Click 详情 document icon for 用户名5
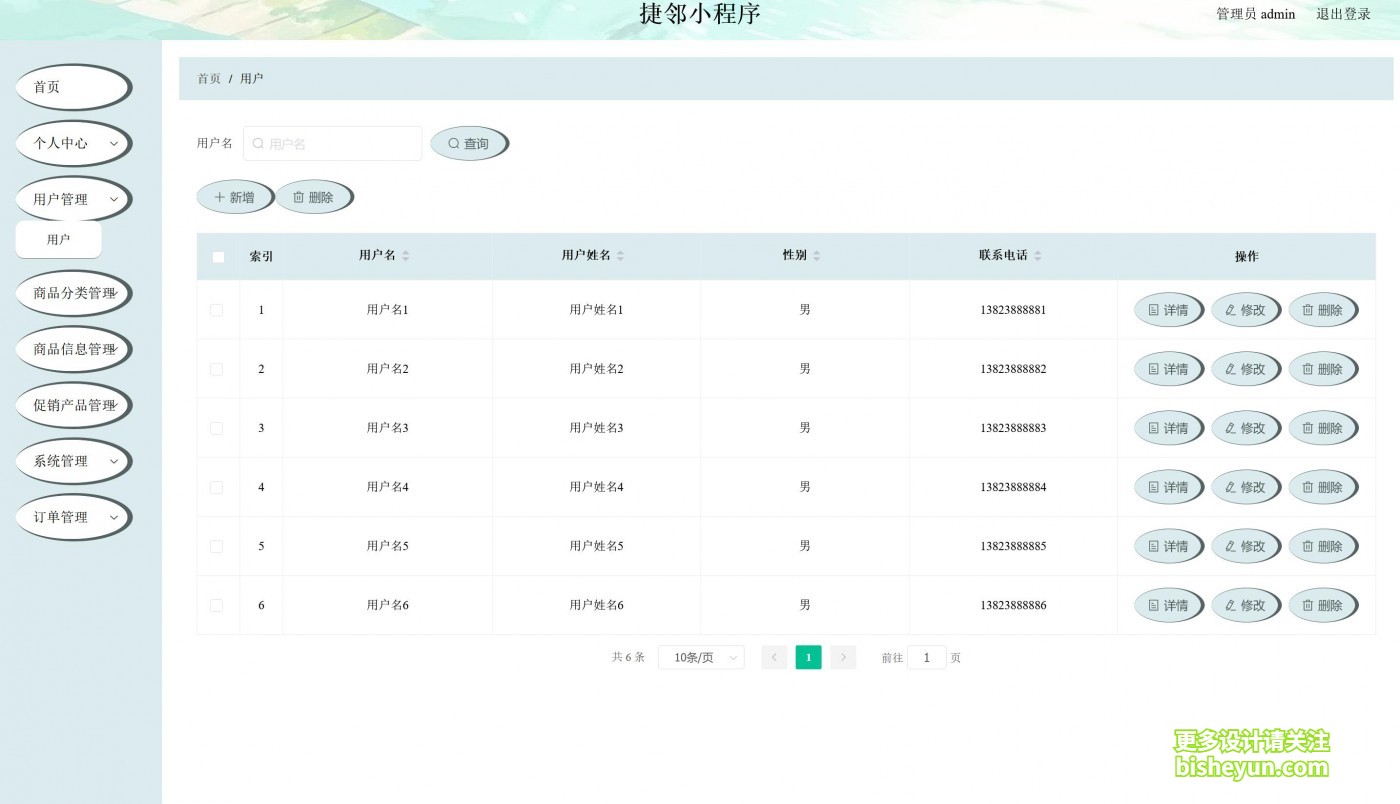The image size is (1400, 804). [x=1154, y=546]
